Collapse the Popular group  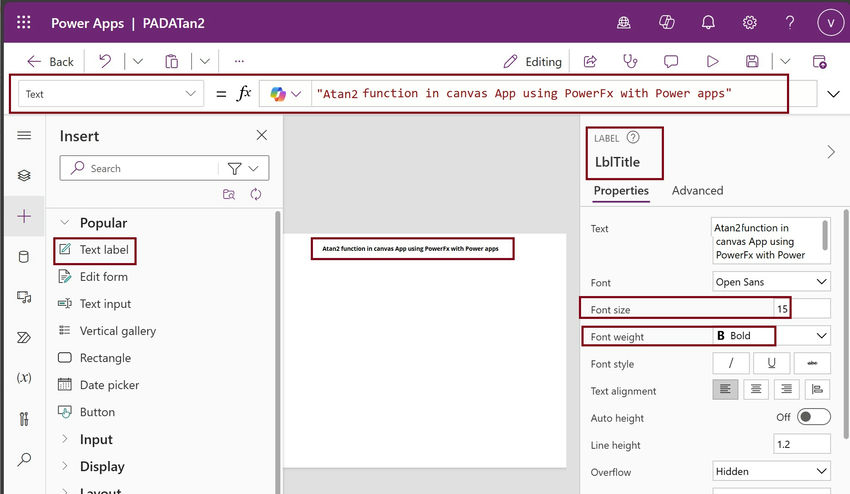tap(65, 222)
